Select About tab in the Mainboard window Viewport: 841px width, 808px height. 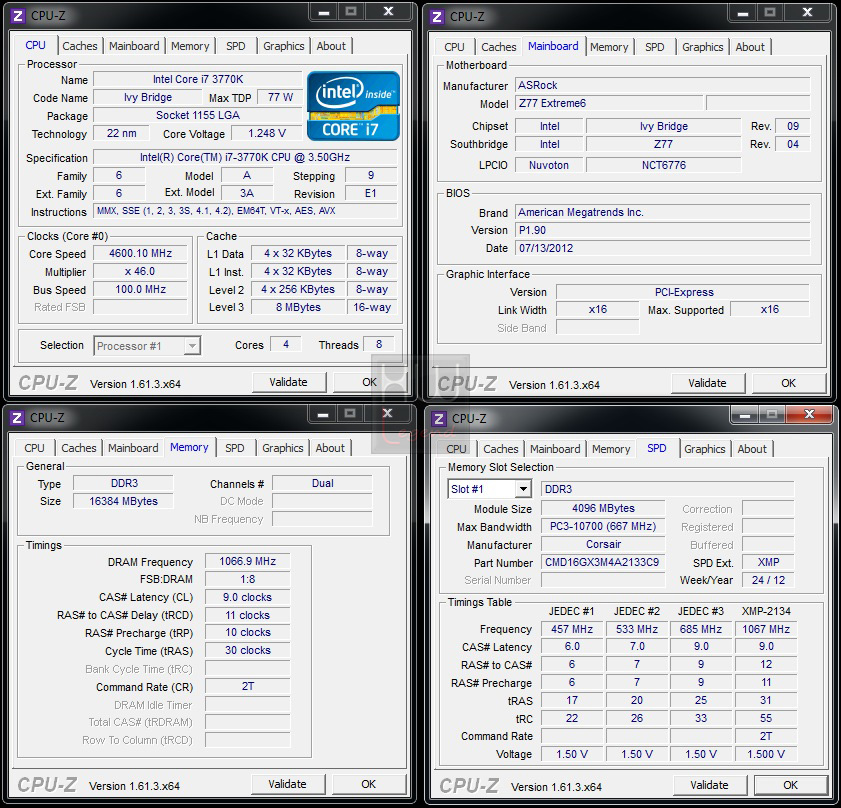[750, 47]
